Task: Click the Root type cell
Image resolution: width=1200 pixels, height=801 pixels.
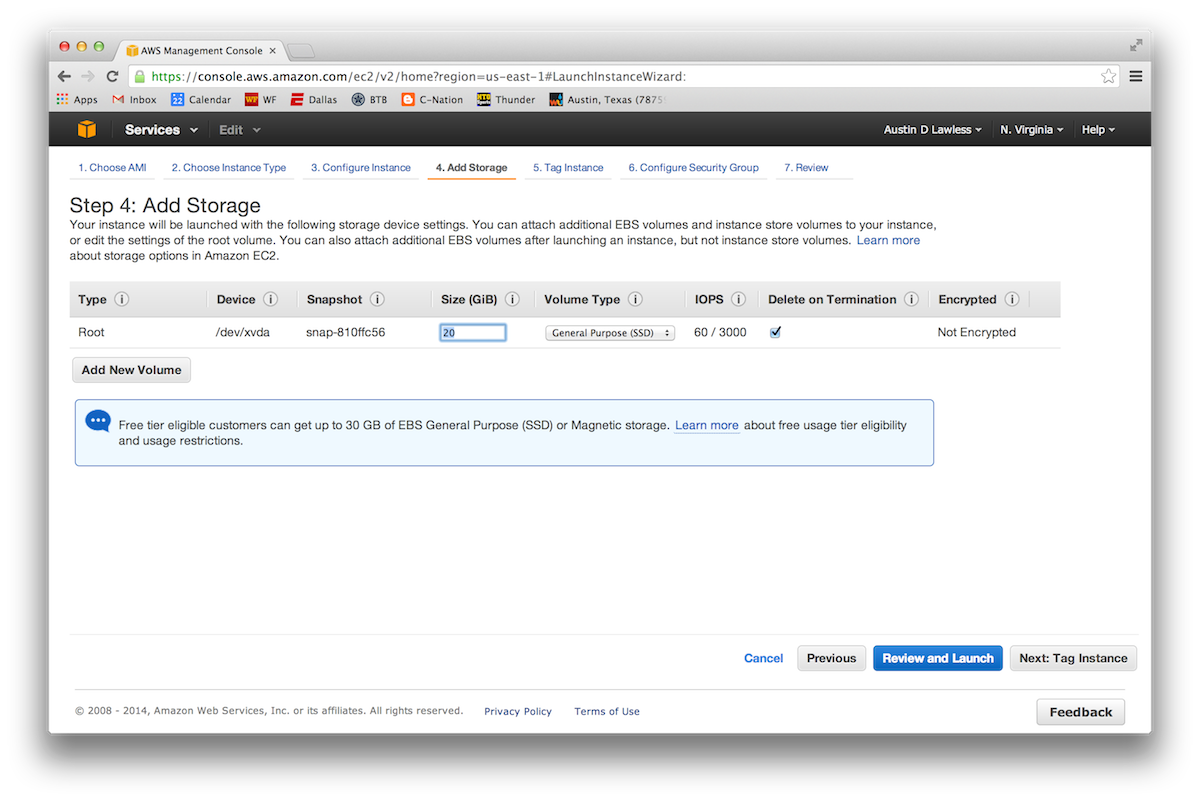Action: pos(91,333)
